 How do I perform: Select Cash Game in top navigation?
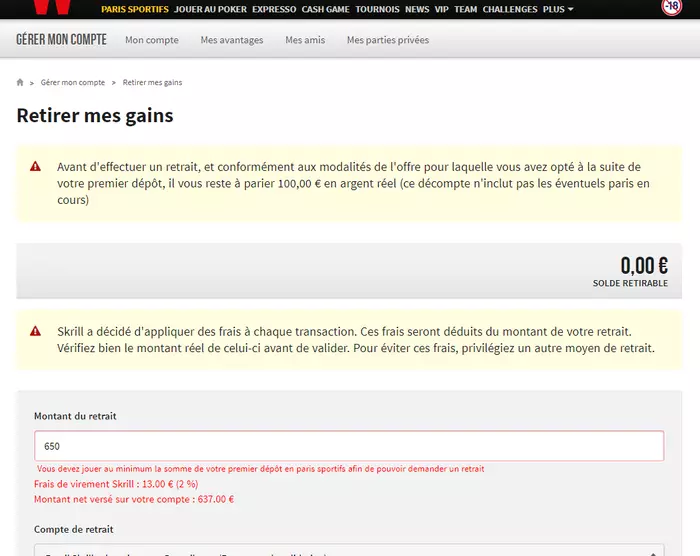325,9
